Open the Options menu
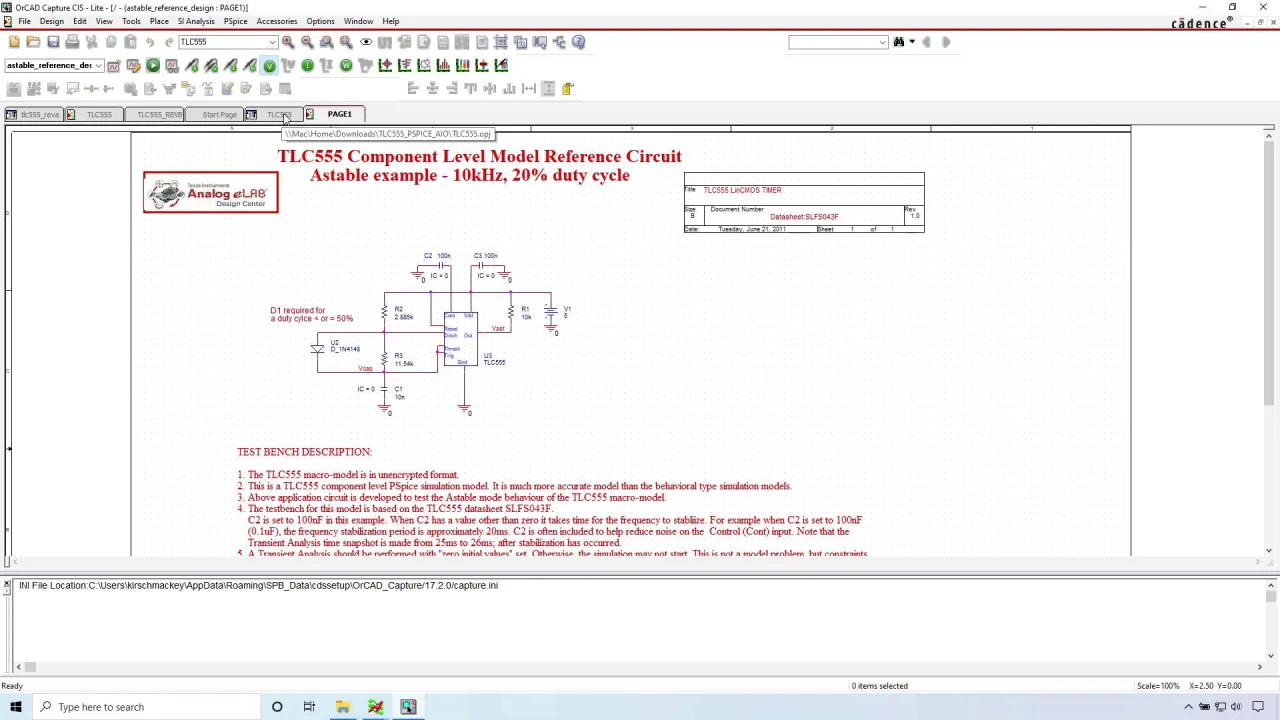This screenshot has width=1280, height=720. click(320, 21)
